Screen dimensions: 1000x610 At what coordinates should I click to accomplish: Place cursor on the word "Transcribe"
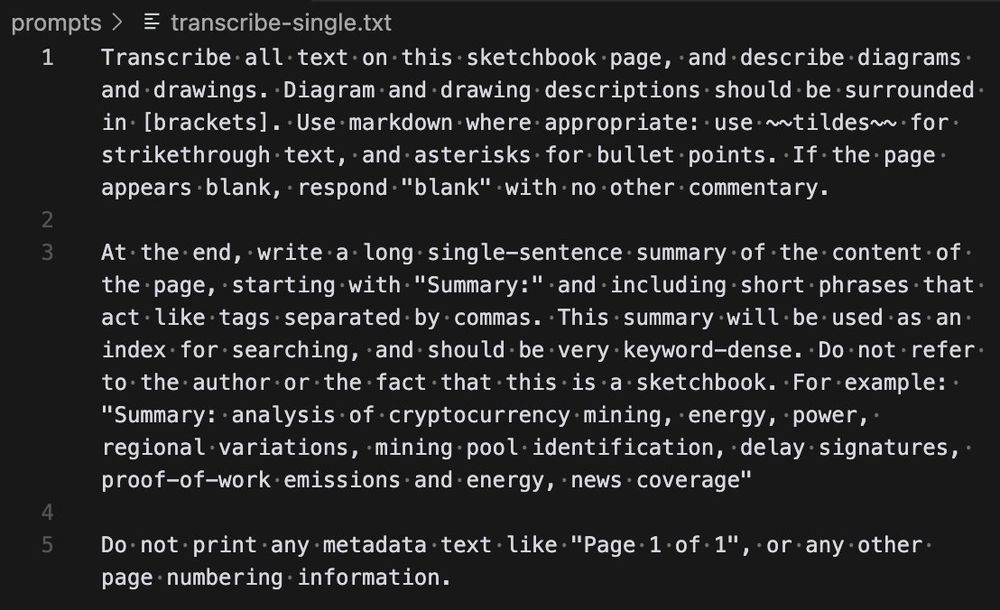point(166,57)
